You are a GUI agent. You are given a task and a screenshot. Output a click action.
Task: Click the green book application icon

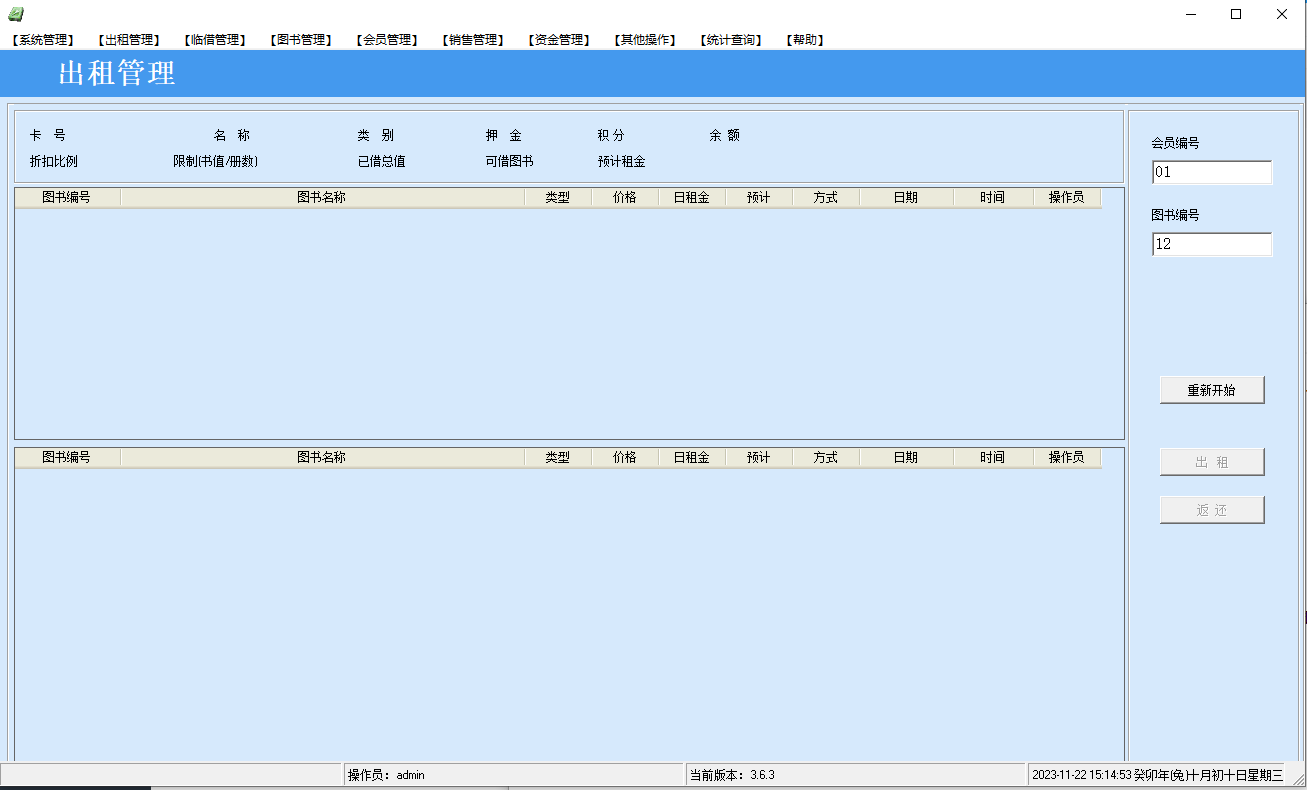15,14
